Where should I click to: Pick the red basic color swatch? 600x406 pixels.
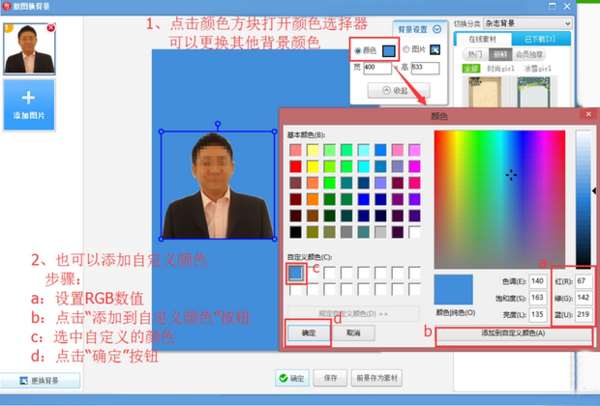tap(295, 166)
